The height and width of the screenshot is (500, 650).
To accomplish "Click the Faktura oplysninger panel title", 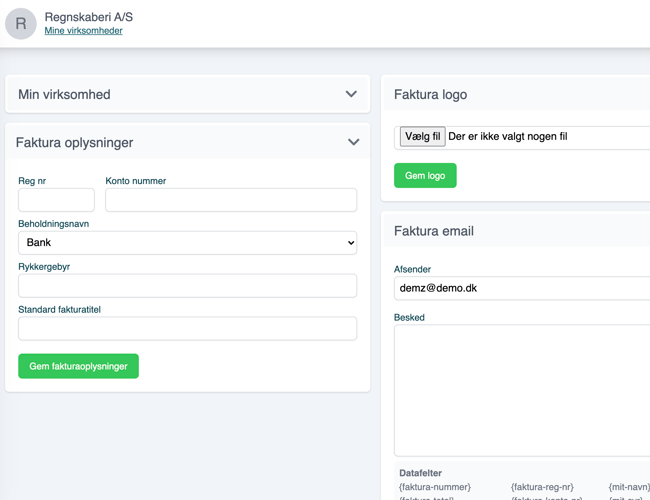I will [75, 143].
